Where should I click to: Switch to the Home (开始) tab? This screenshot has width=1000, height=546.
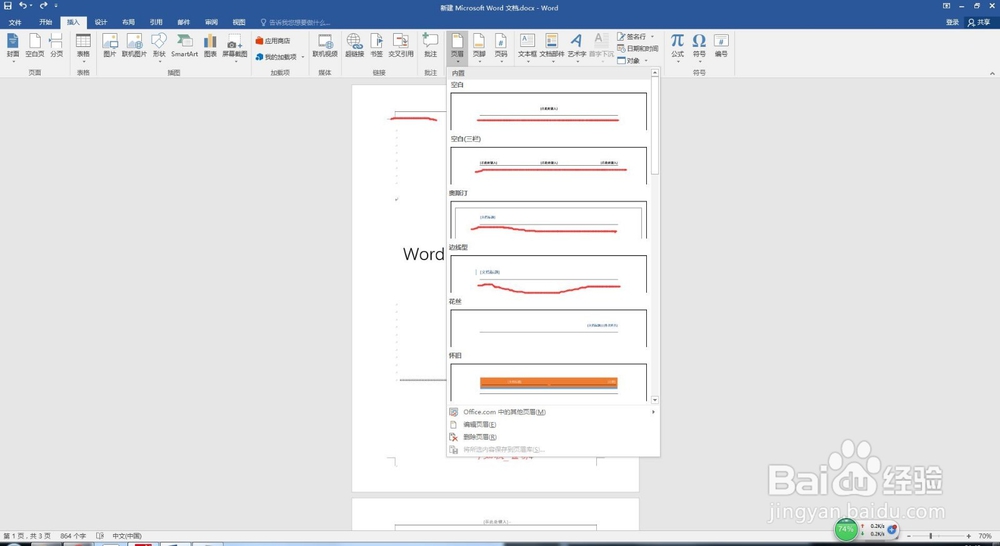(45, 22)
